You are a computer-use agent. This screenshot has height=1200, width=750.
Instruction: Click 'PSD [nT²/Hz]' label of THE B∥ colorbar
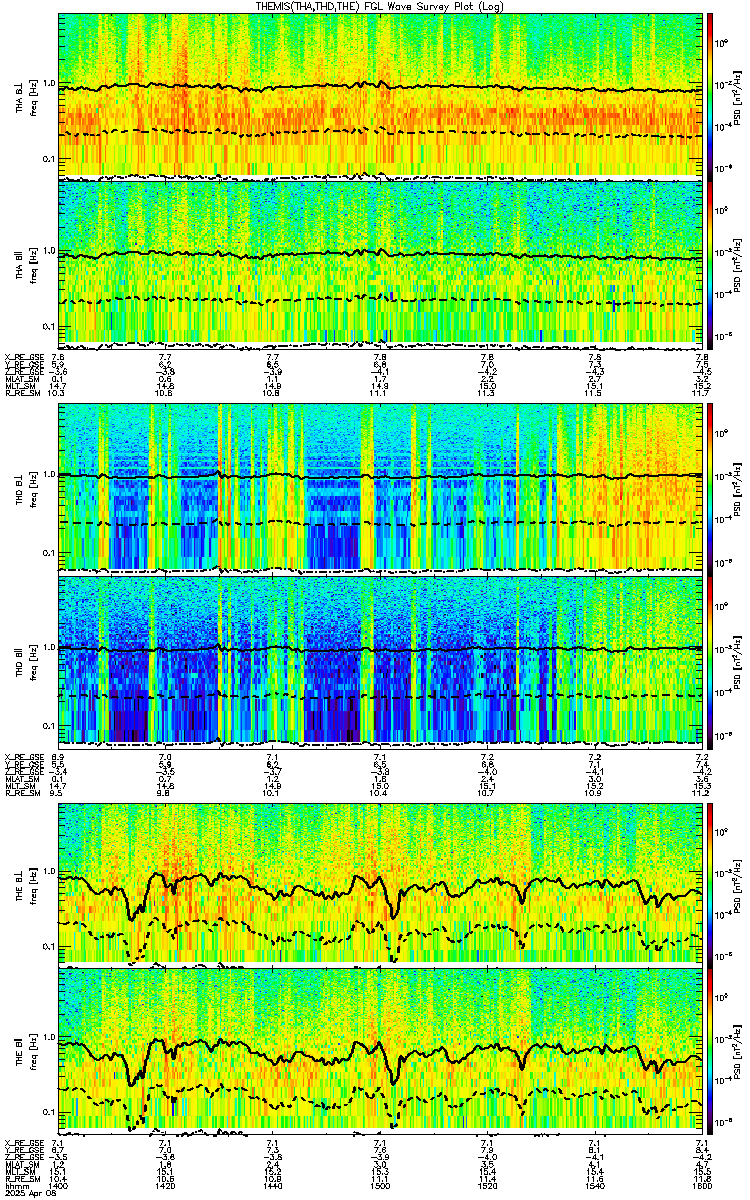tap(736, 1050)
